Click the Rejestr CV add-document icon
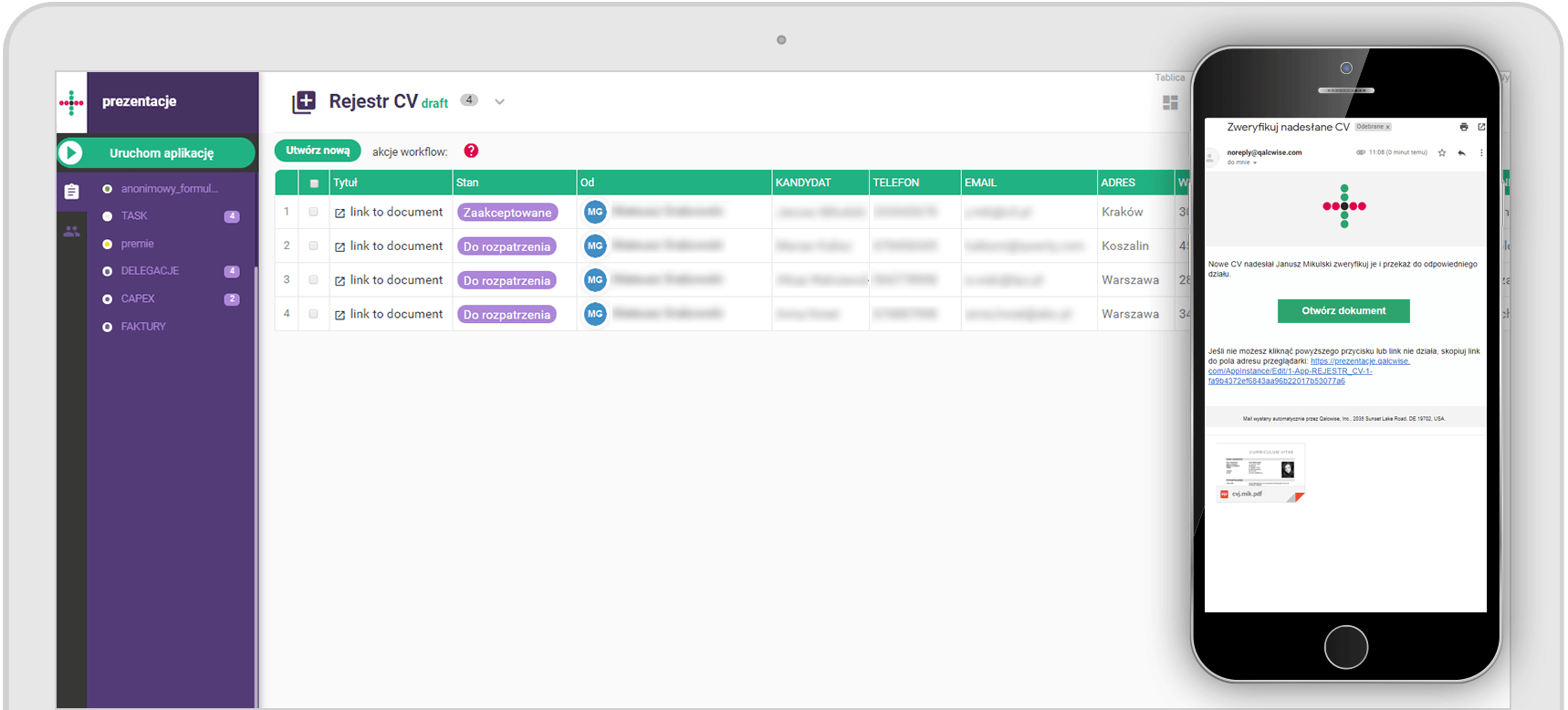1568x710 pixels. tap(304, 102)
